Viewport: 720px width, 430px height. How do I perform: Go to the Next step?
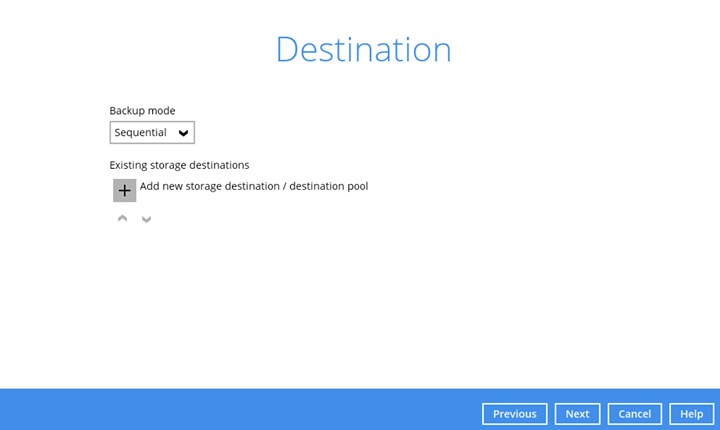[577, 414]
